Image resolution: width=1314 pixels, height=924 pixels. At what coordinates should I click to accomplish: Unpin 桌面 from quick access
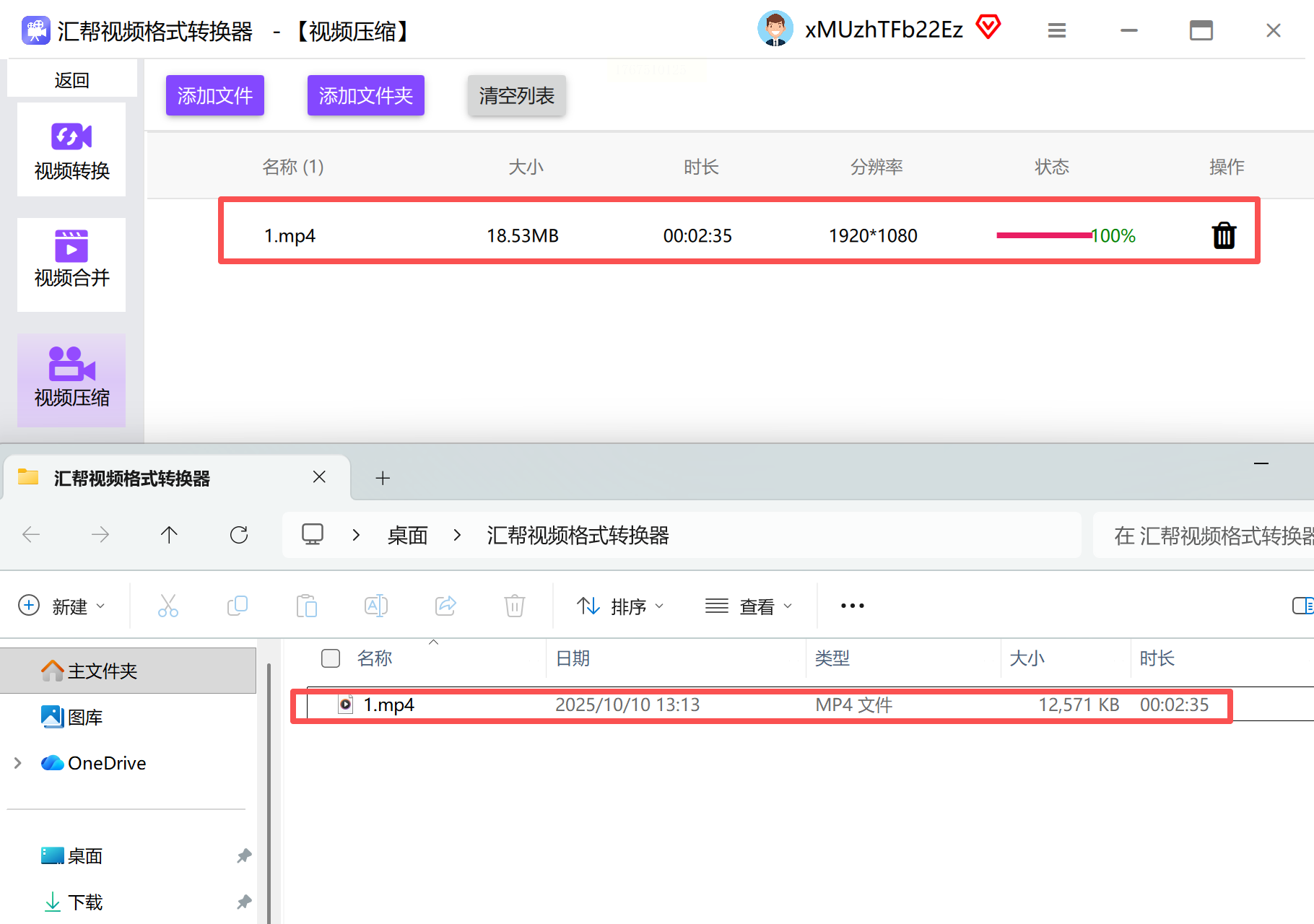coord(244,855)
